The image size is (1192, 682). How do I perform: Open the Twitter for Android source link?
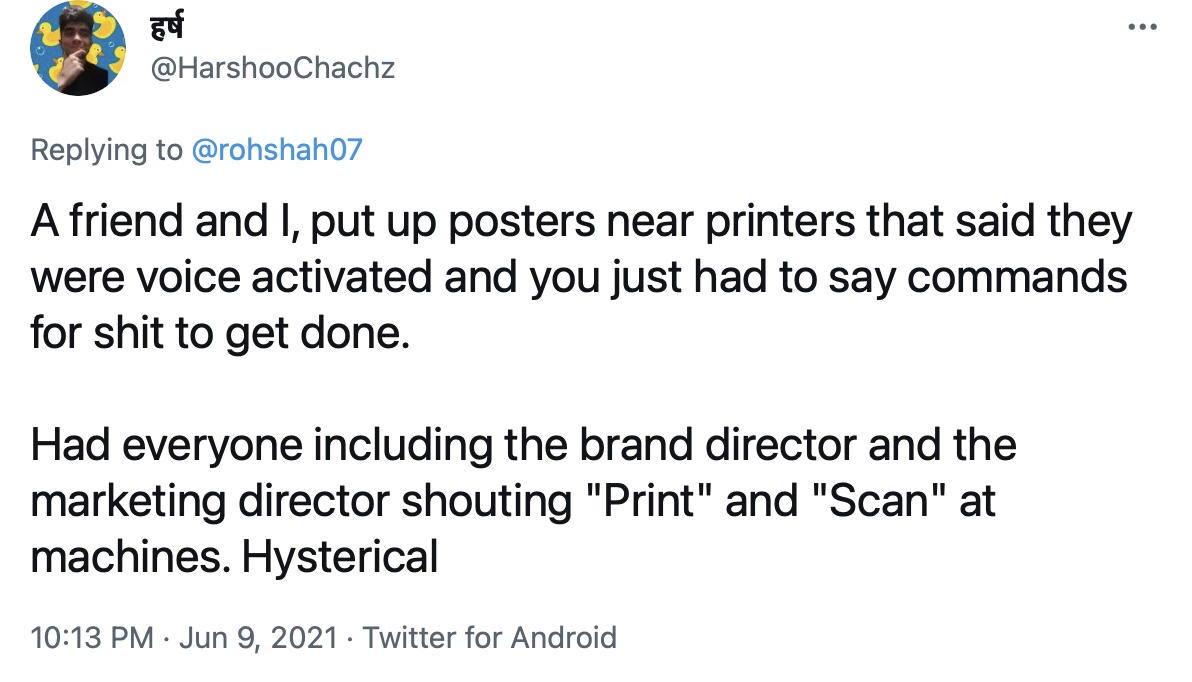coord(490,637)
